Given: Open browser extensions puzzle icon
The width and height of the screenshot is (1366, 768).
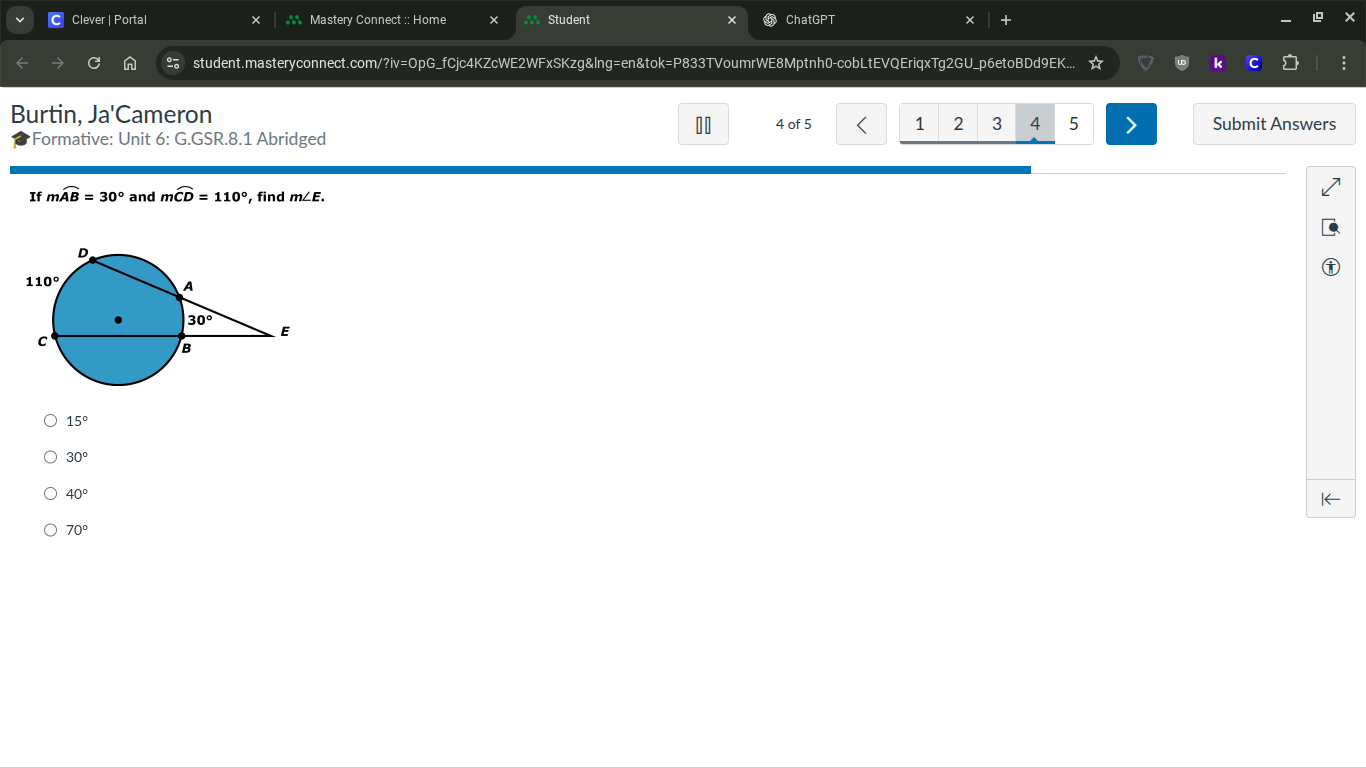Looking at the screenshot, I should 1290,63.
